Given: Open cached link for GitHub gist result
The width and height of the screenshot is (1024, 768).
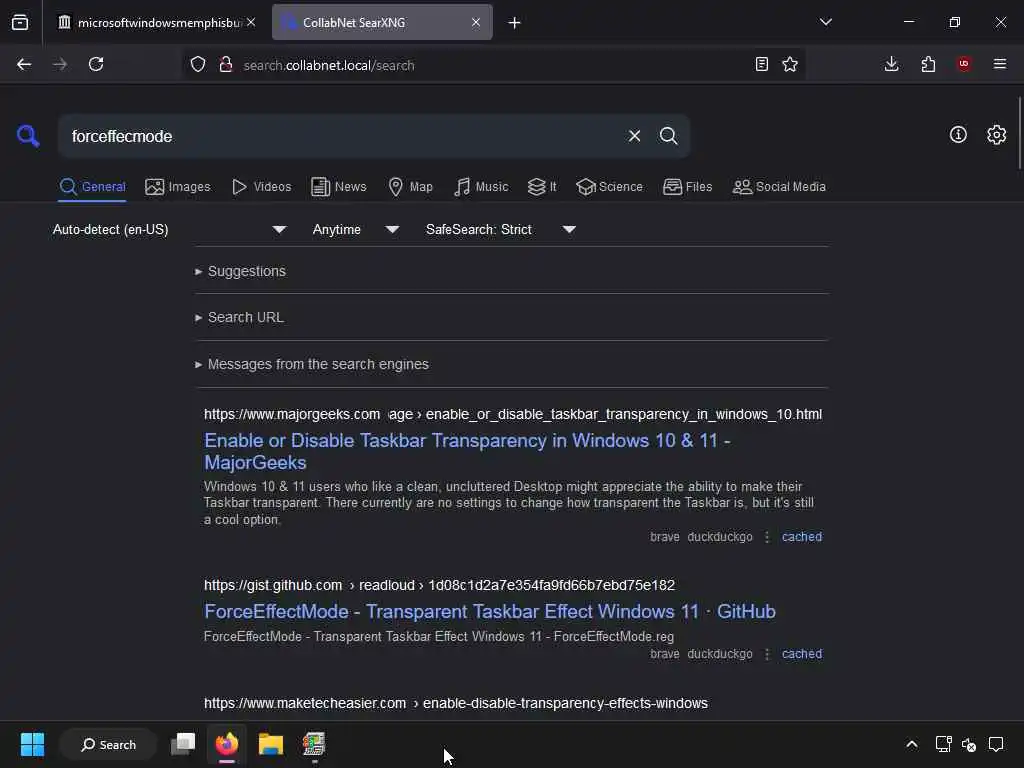Looking at the screenshot, I should [x=802, y=654].
